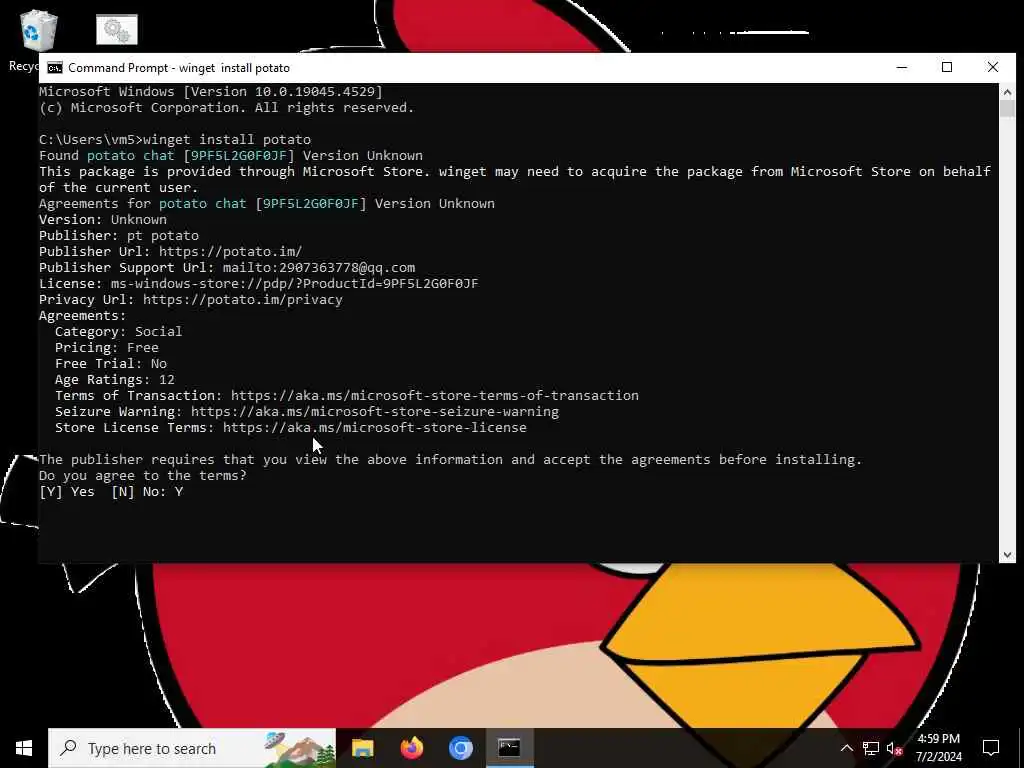
Task: Click the microsoft-store-terms-of-transaction URL text
Action: pos(435,396)
